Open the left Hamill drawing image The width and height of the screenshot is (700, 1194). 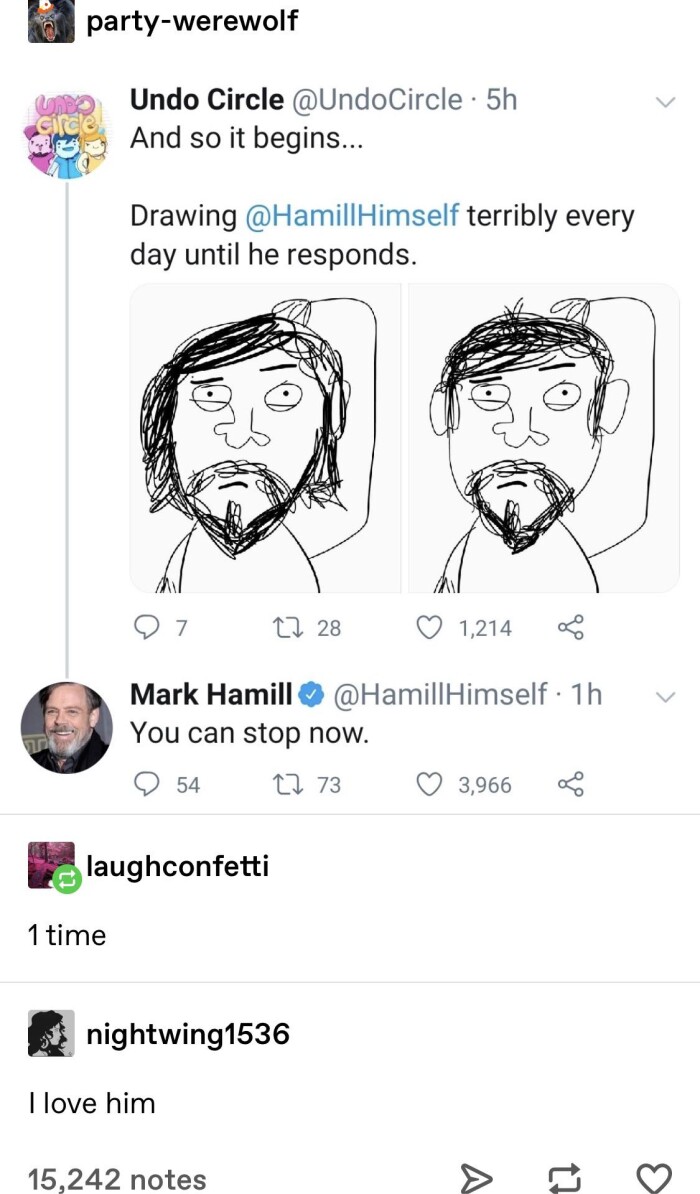coord(265,438)
